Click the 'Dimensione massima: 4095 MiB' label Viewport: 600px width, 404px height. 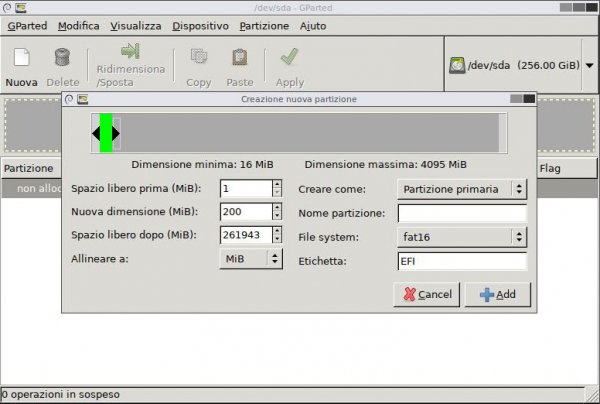(386, 165)
